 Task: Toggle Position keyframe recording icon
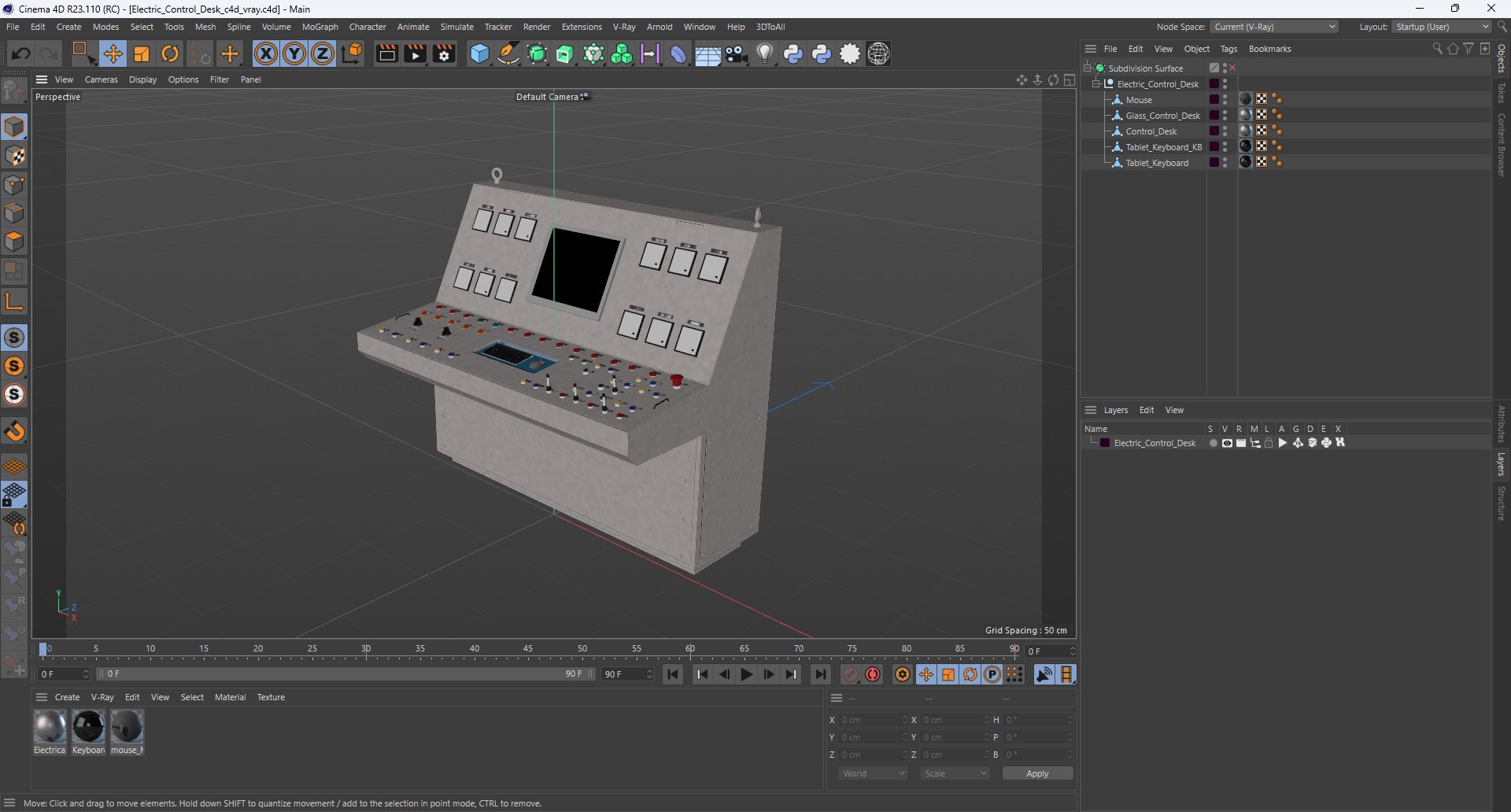point(926,674)
